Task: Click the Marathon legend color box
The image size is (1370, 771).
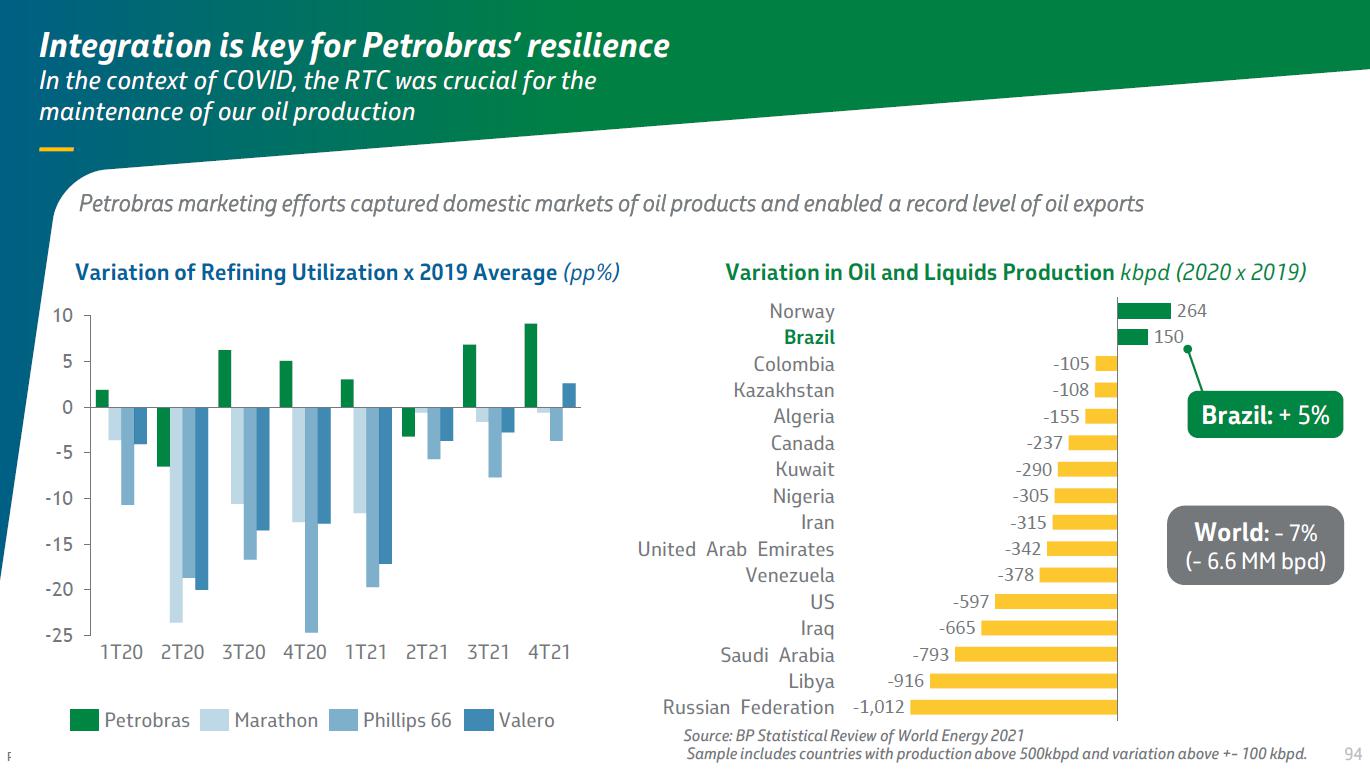Action: click(x=215, y=720)
